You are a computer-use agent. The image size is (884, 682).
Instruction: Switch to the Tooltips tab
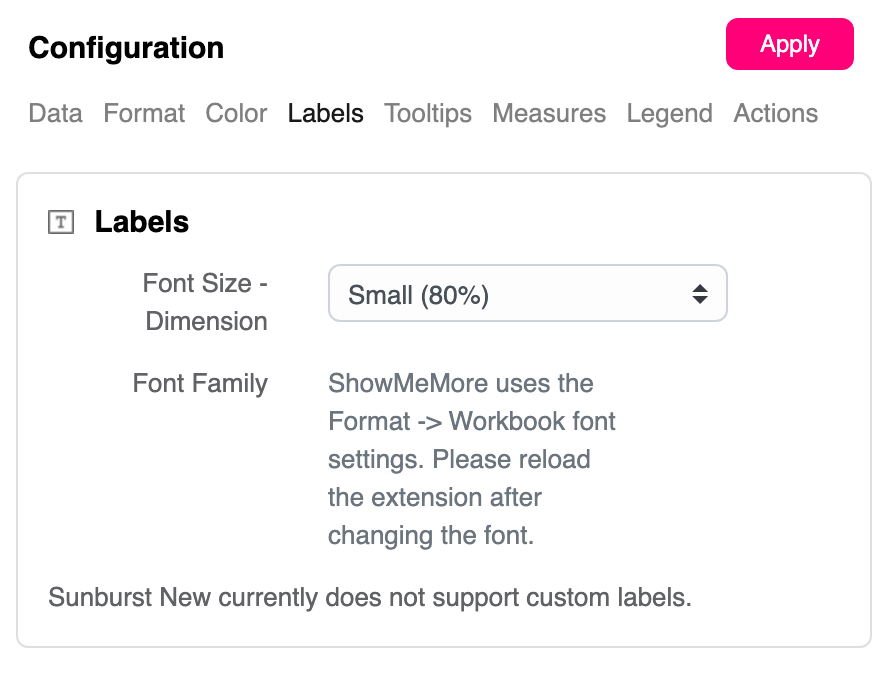click(428, 113)
